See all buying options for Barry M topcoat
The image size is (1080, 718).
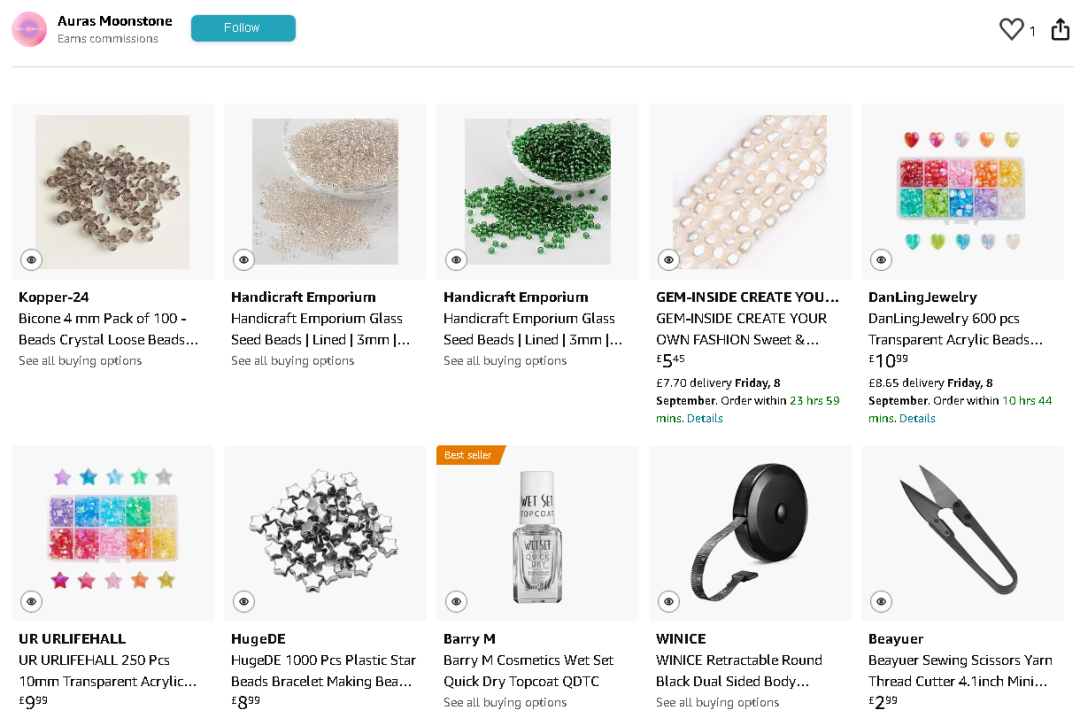point(505,703)
